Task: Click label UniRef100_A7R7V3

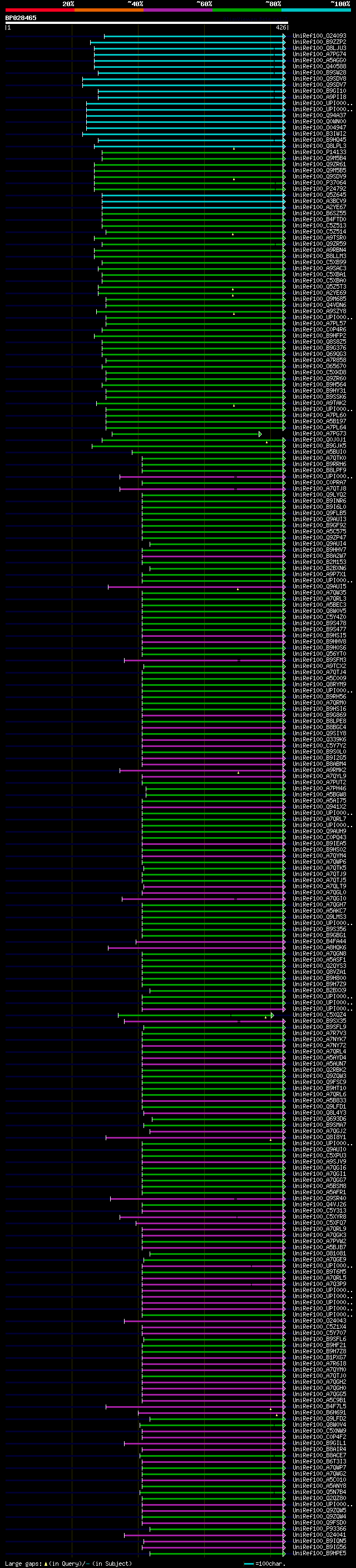Action: tap(319, 1033)
